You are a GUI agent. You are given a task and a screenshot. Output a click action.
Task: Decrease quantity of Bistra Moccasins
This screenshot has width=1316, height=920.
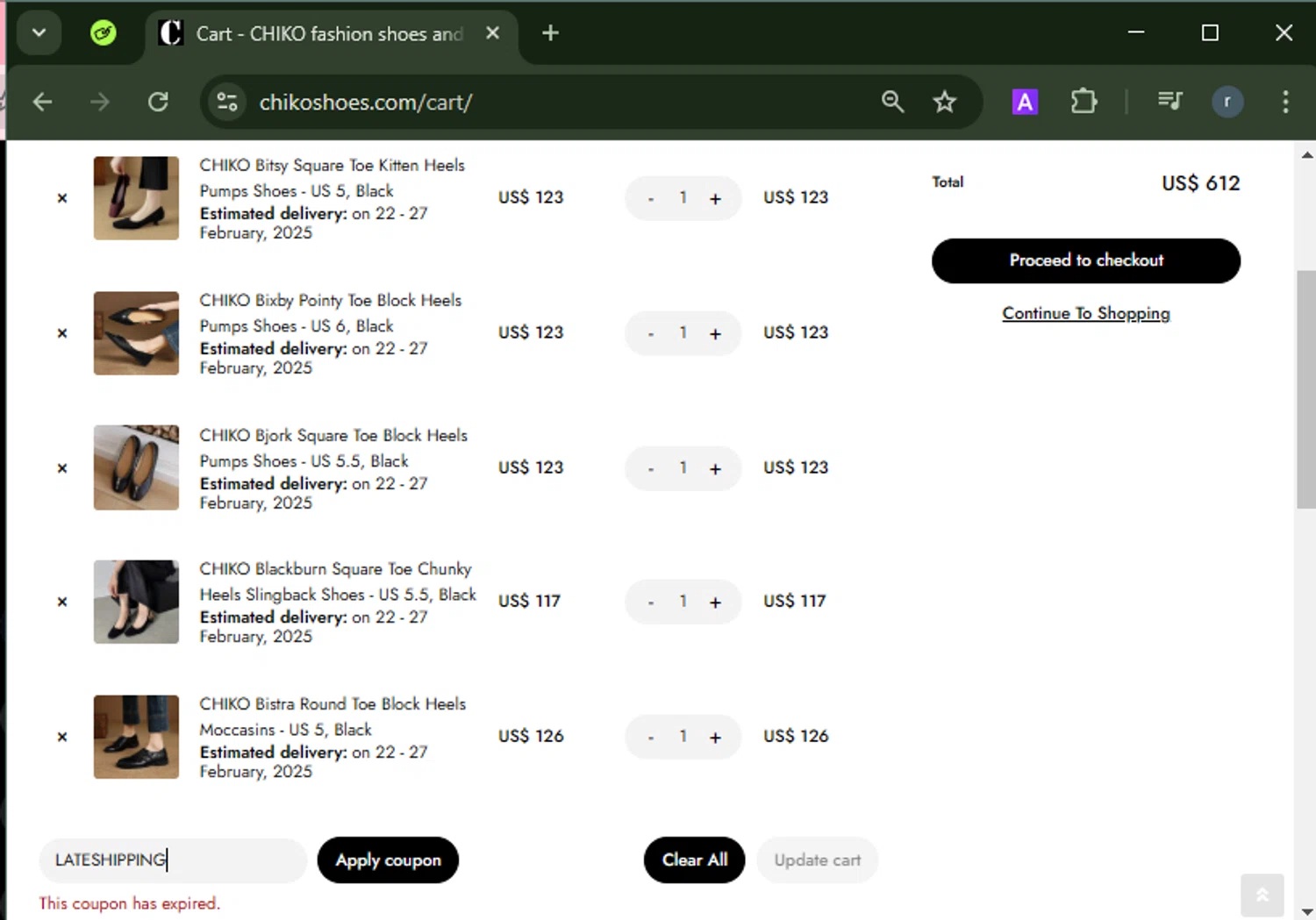pos(651,738)
